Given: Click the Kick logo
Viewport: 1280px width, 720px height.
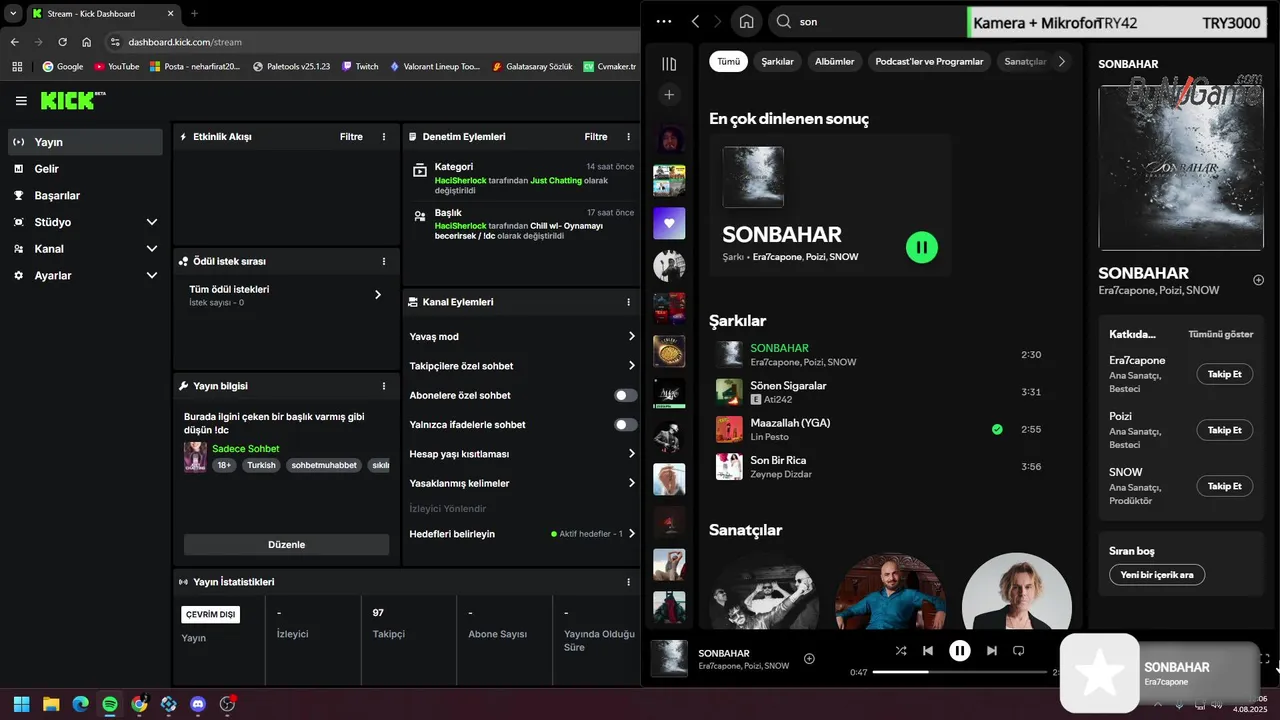Looking at the screenshot, I should 72,100.
